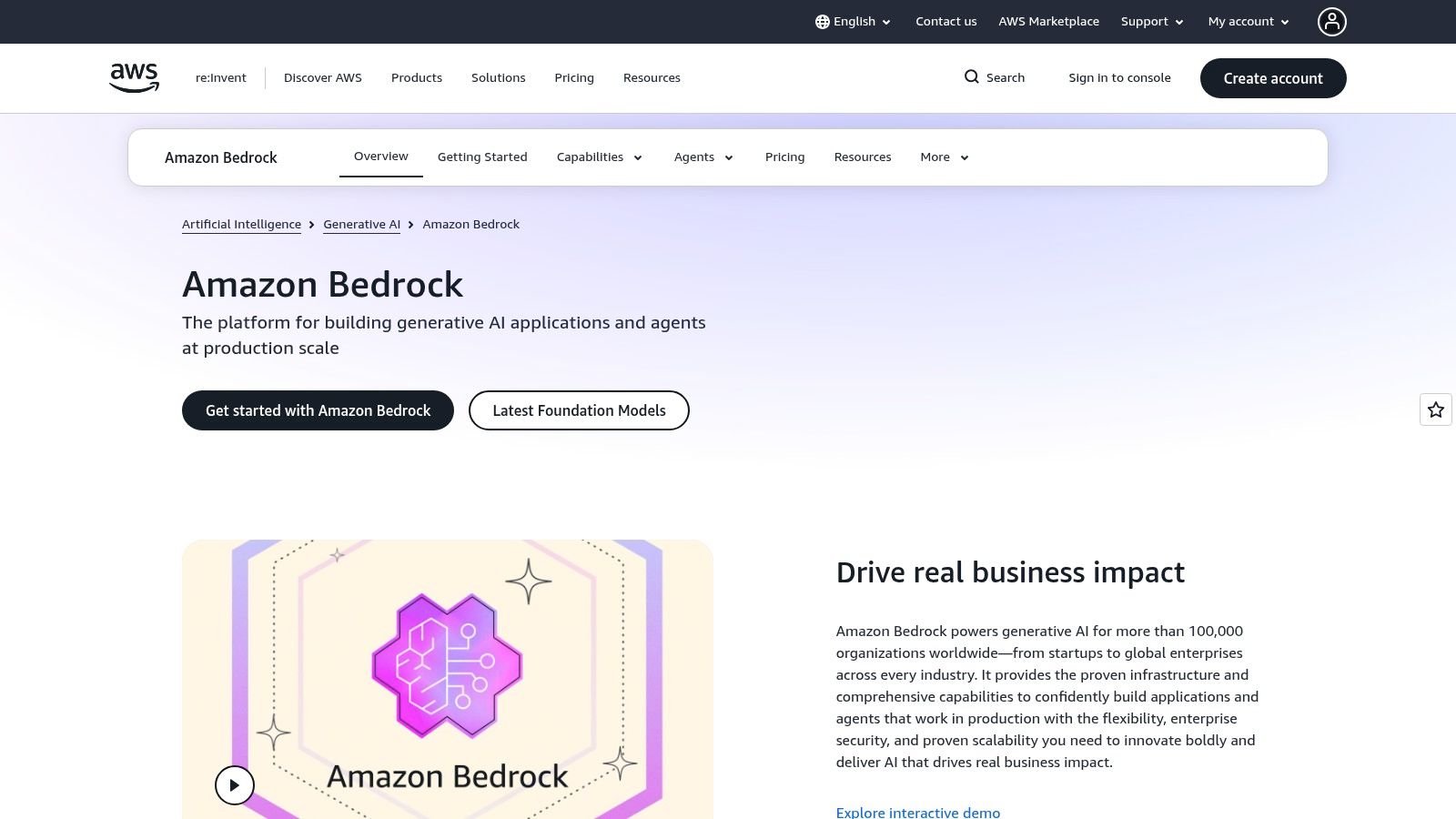
Task: Open the main nav Resources menu
Action: pyautogui.click(x=652, y=78)
